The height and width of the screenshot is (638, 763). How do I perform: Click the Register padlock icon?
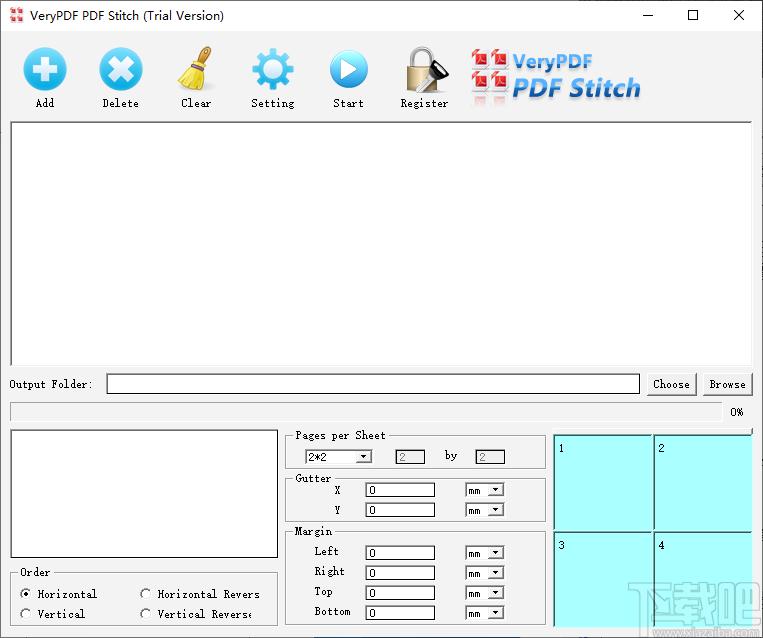coord(425,70)
